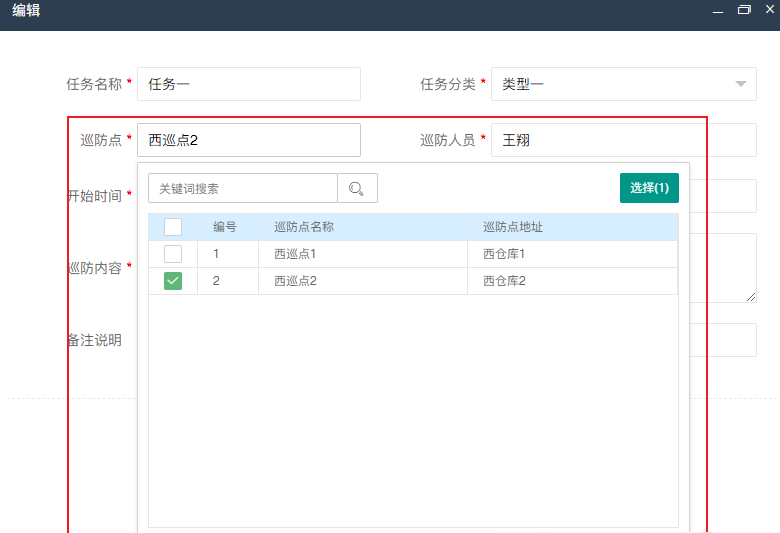Toggle the select-all checkbox in table header
Screen dimensions: 780x533
pos(173,227)
